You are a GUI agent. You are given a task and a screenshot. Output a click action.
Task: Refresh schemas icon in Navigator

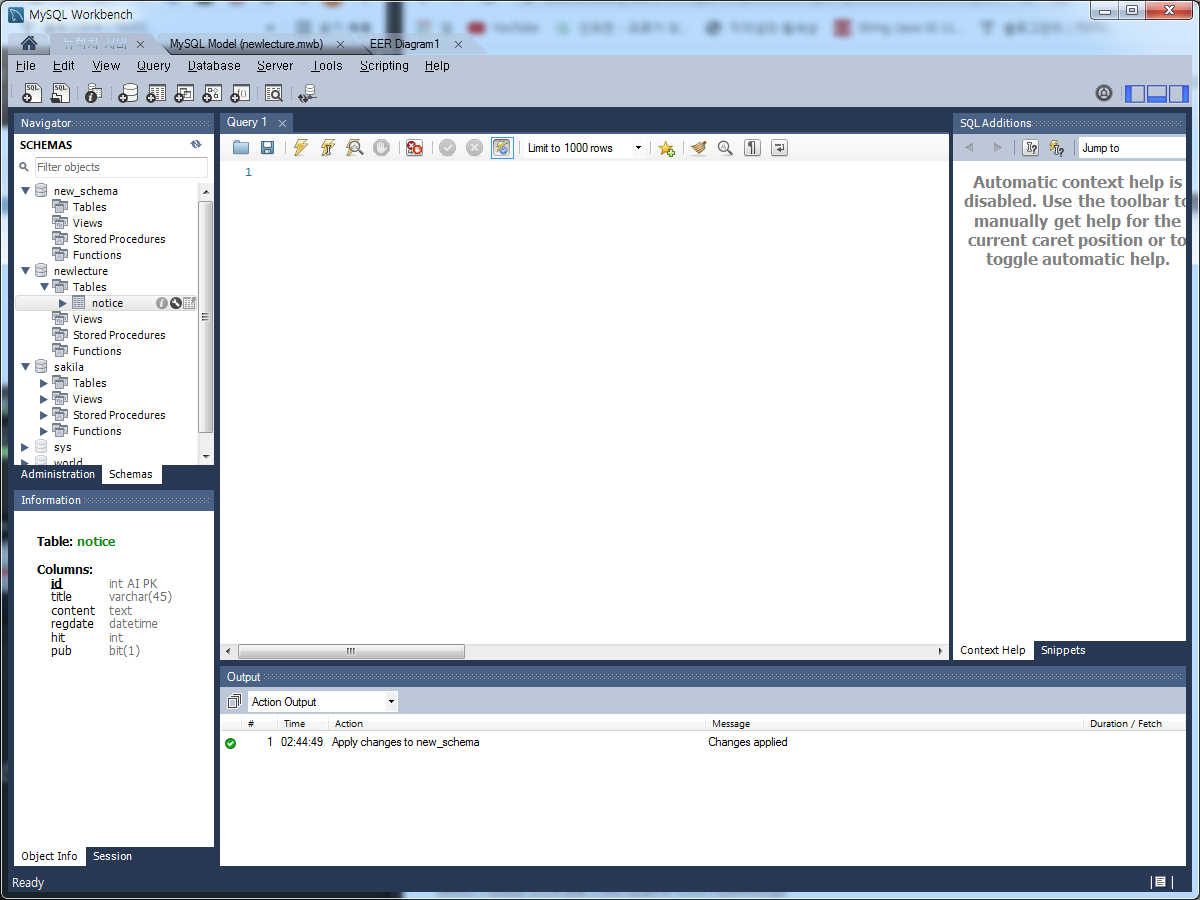tap(196, 145)
